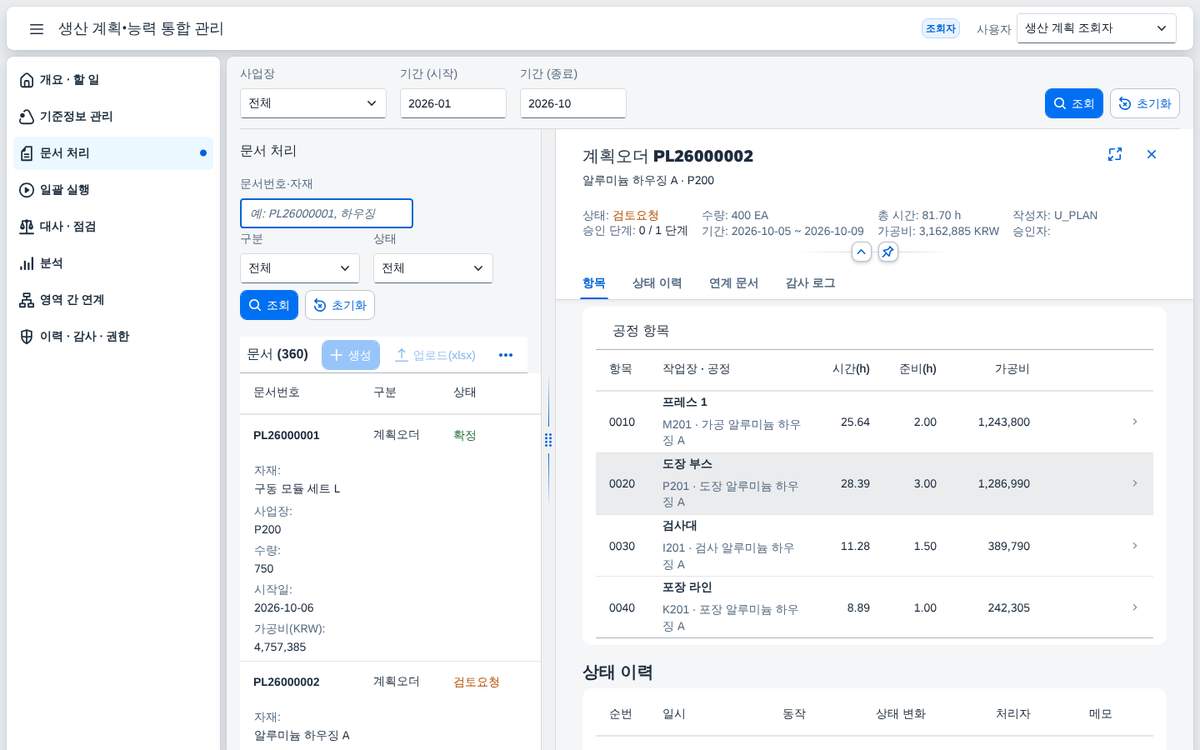Open the 상태 filter dropdown
Viewport: 1200px width, 750px height.
(x=433, y=268)
